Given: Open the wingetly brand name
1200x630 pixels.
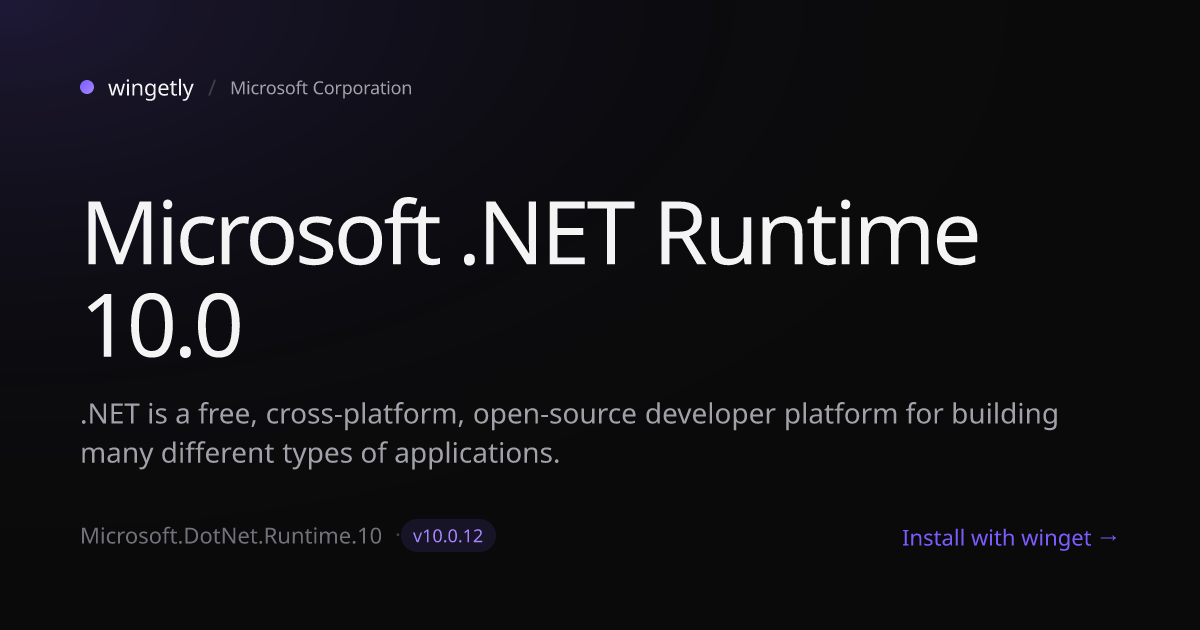Looking at the screenshot, I should (x=151, y=88).
